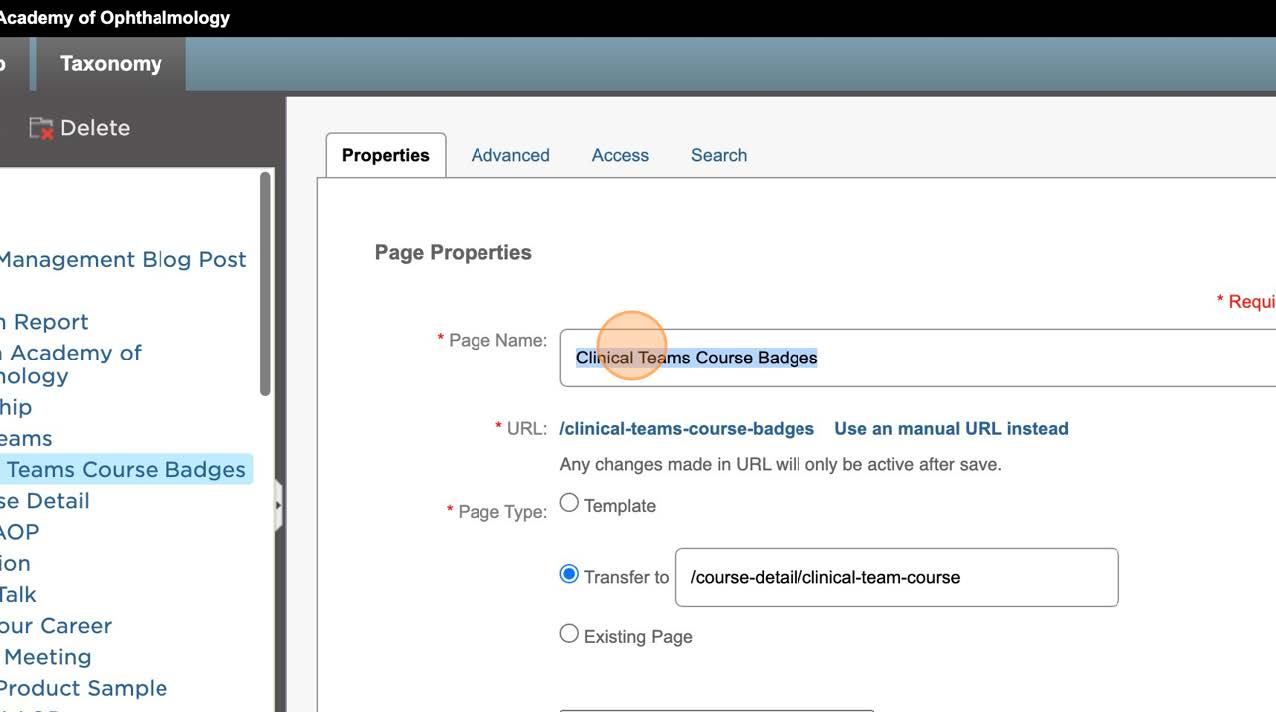Select the Product Sample tree item
Viewport: 1276px width, 712px height.
(x=84, y=688)
